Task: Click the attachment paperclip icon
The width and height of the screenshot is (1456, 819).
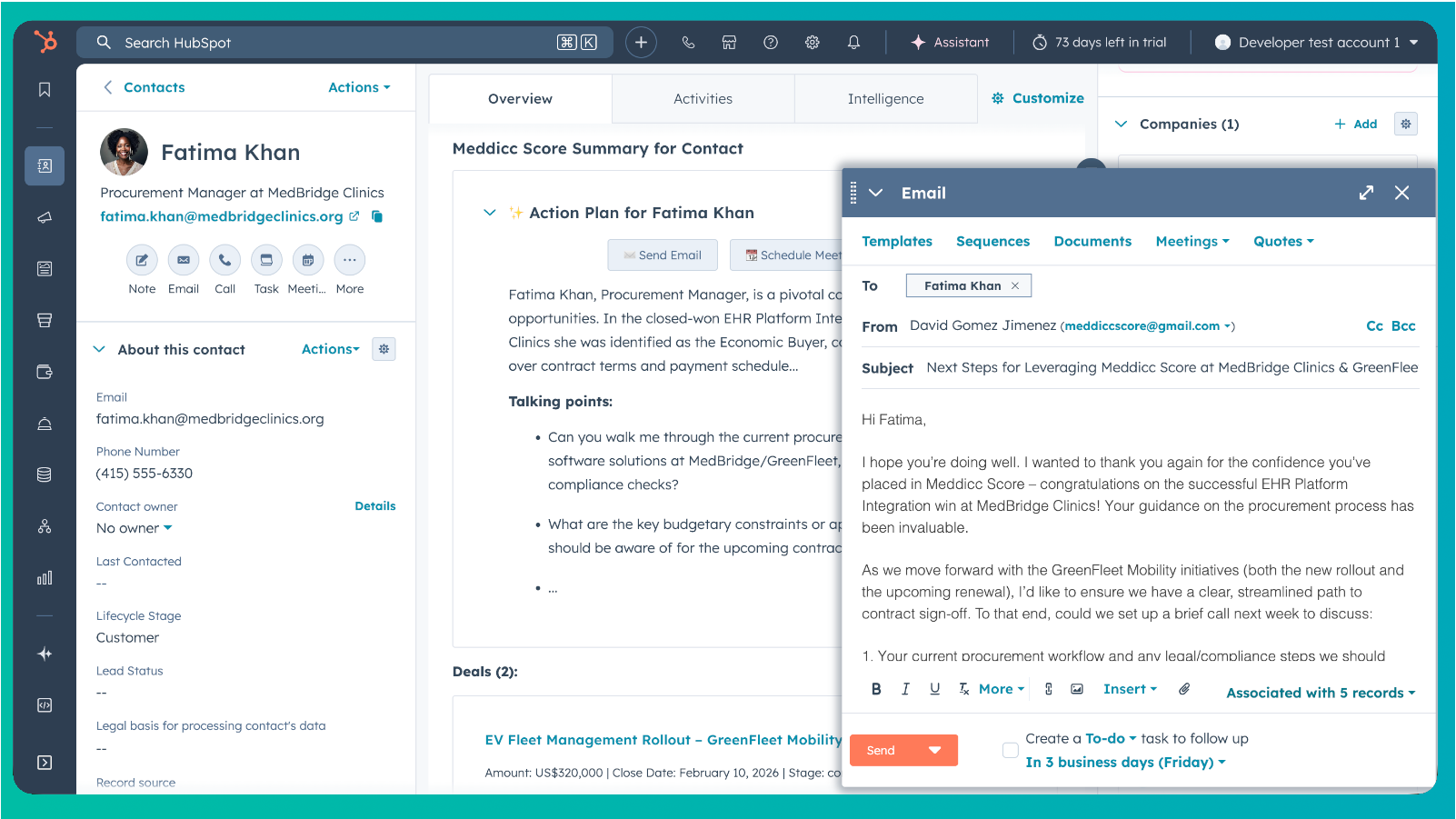Action: 1184,689
